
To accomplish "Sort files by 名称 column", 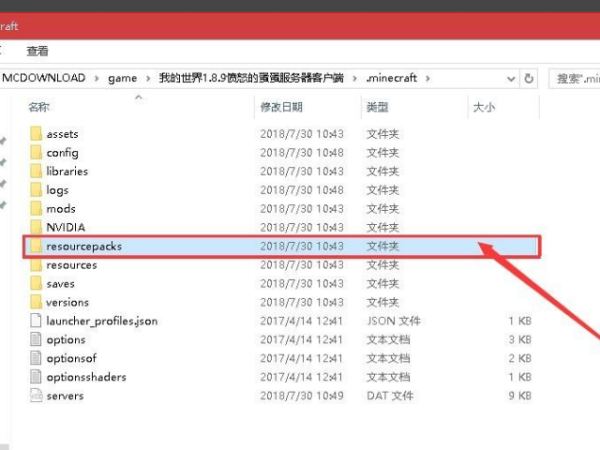I will coord(39,107).
